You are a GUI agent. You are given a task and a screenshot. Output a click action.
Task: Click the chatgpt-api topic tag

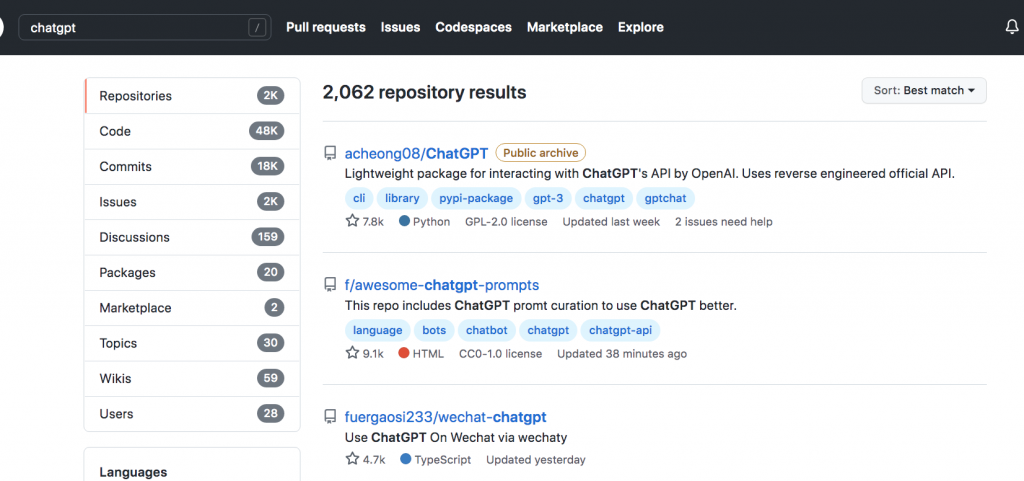[620, 330]
